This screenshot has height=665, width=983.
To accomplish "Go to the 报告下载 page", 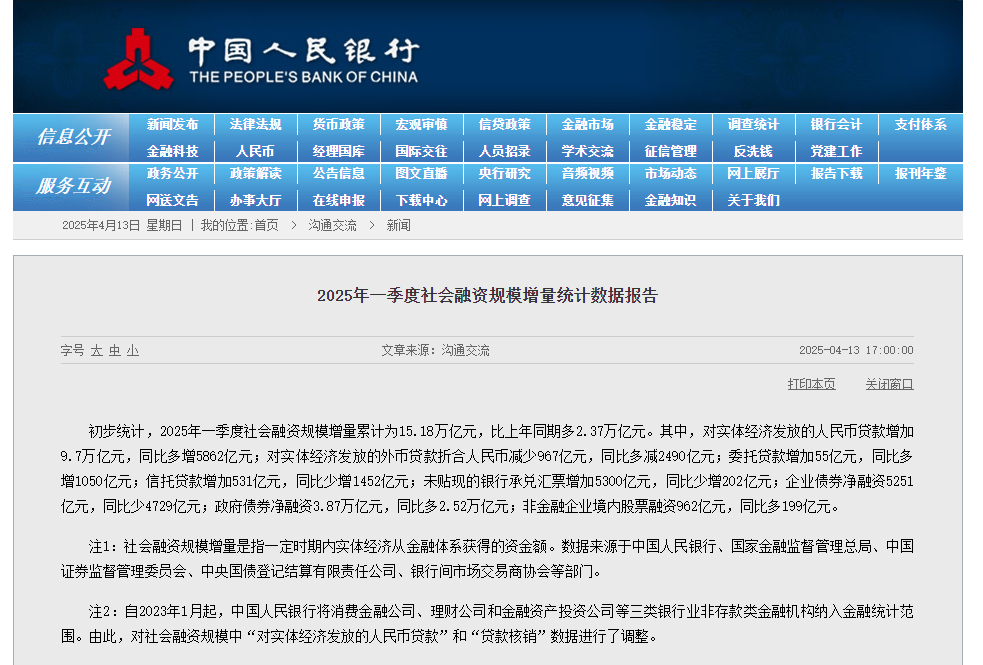I will tap(836, 174).
